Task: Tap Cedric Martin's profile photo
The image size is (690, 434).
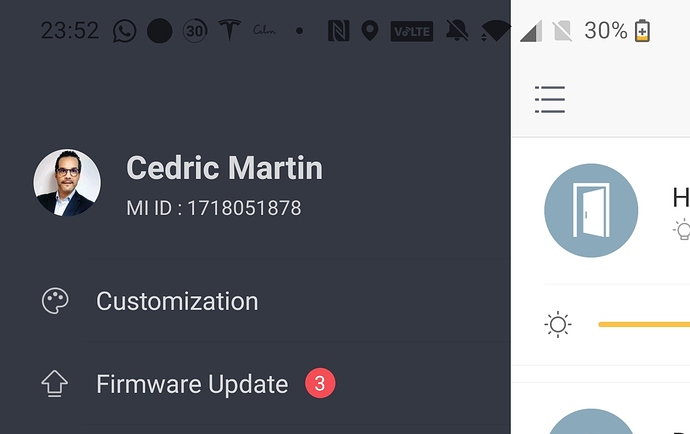Action: (x=67, y=183)
